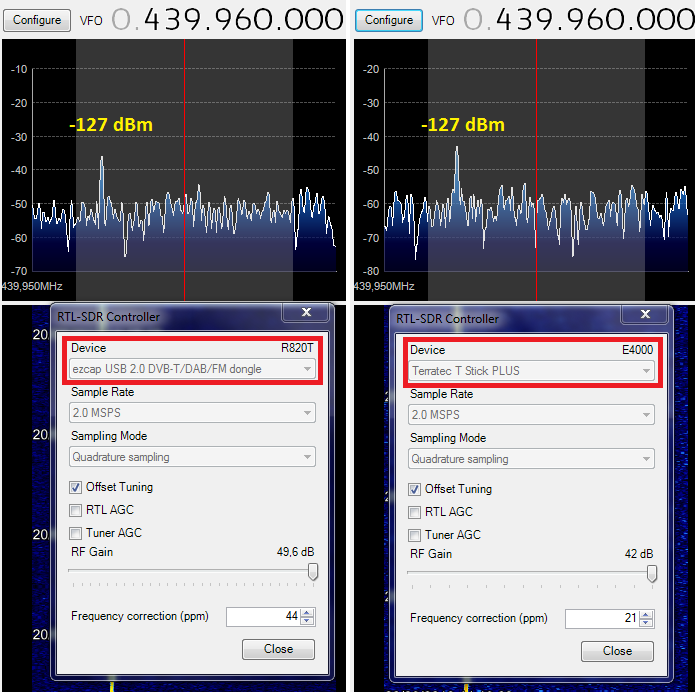Click RF Gain slider thumb at 42 dB

click(652, 573)
